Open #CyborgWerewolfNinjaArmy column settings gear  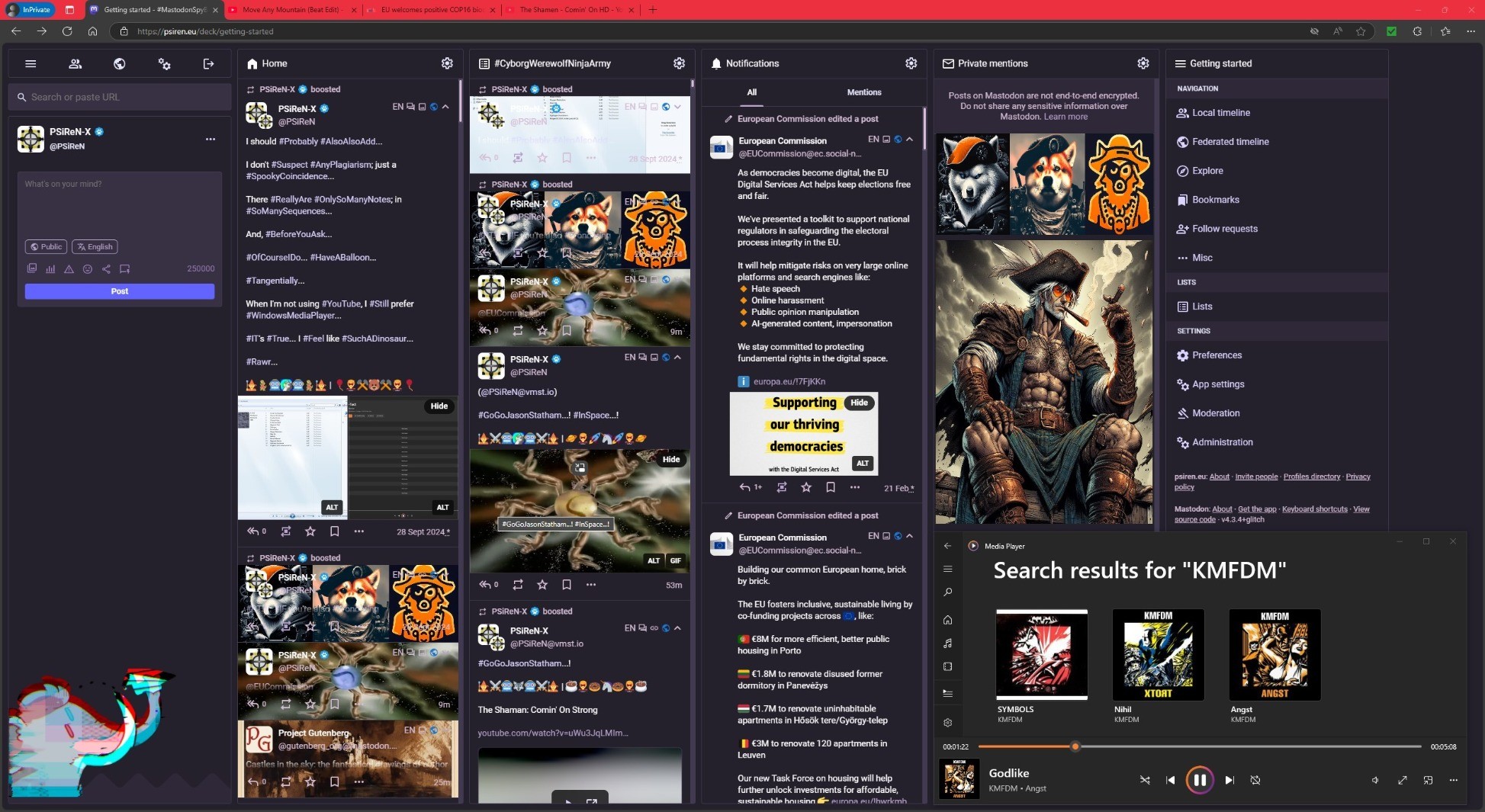pyautogui.click(x=679, y=63)
